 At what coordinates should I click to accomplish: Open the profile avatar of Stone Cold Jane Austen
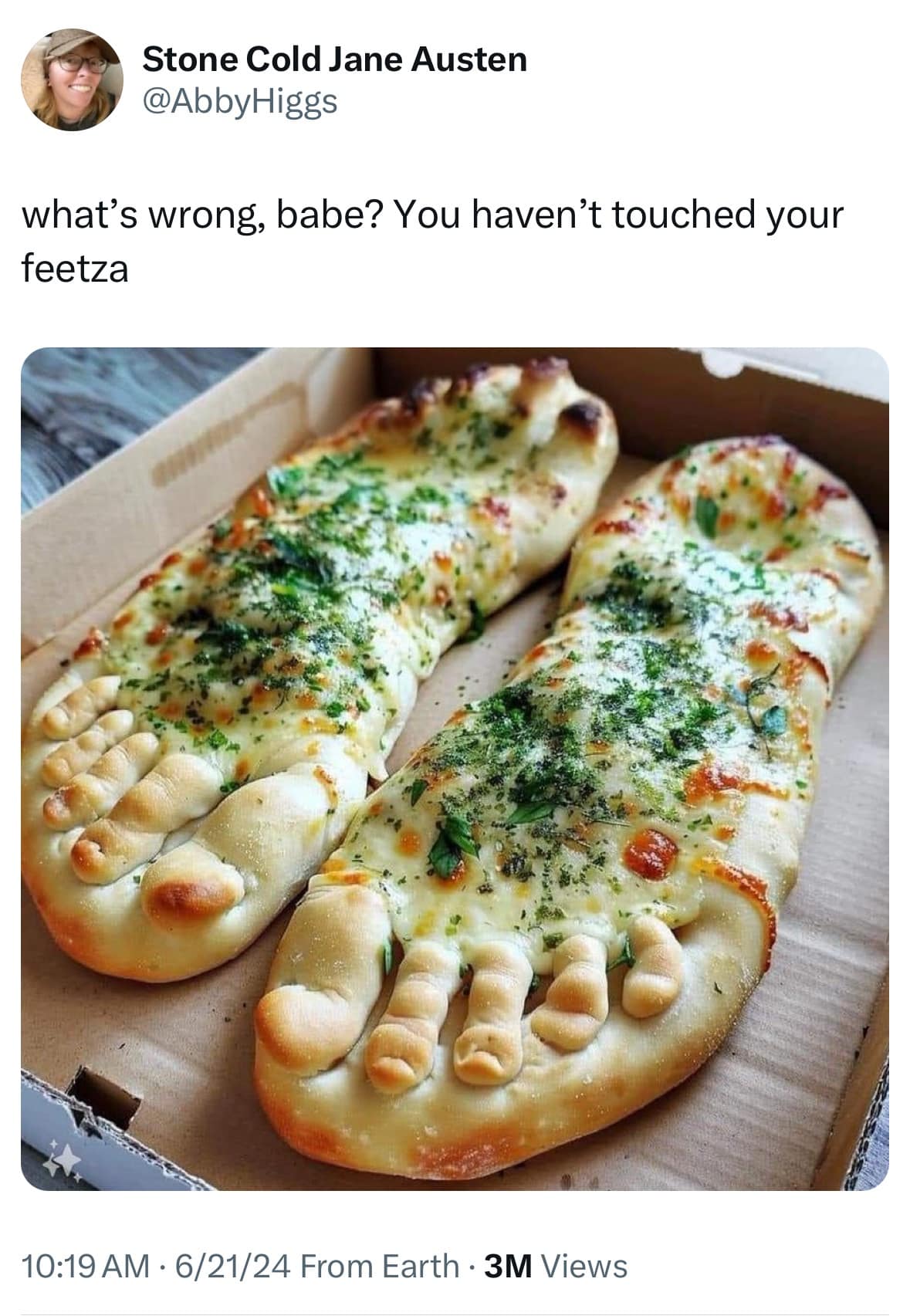71,80
